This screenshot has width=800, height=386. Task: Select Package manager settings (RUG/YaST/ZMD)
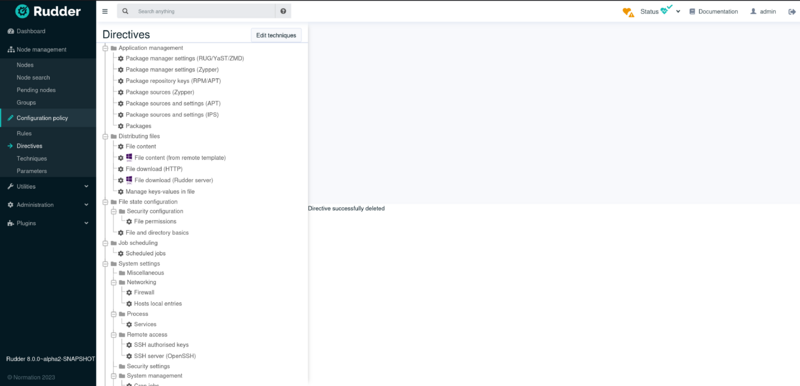point(185,59)
